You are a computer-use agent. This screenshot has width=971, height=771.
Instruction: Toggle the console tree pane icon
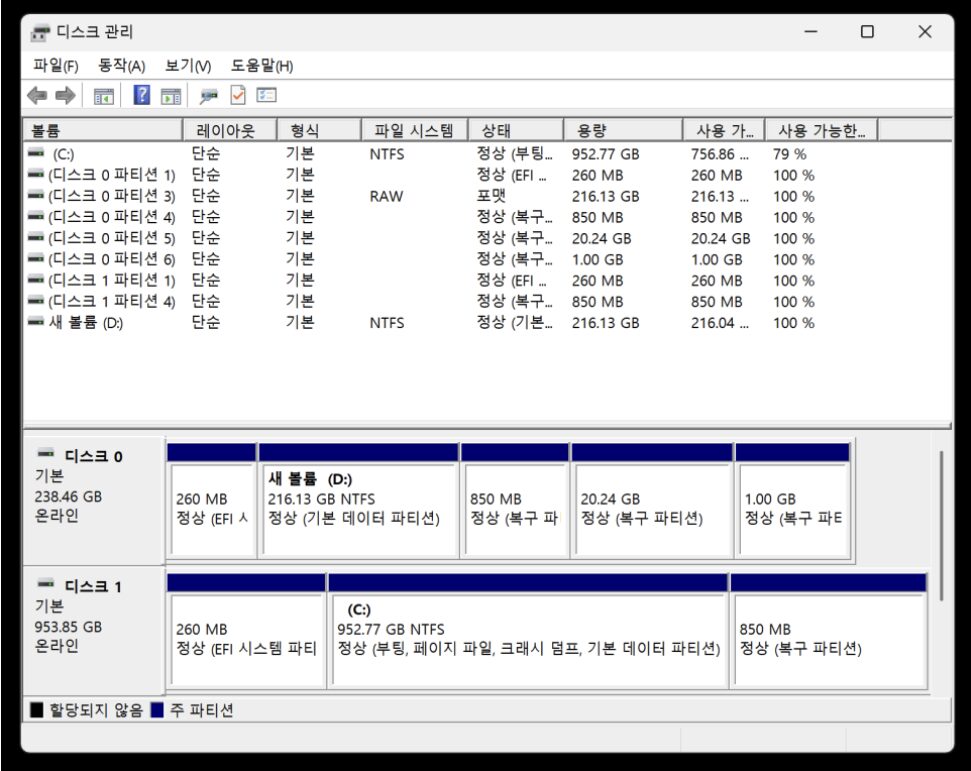click(x=103, y=96)
